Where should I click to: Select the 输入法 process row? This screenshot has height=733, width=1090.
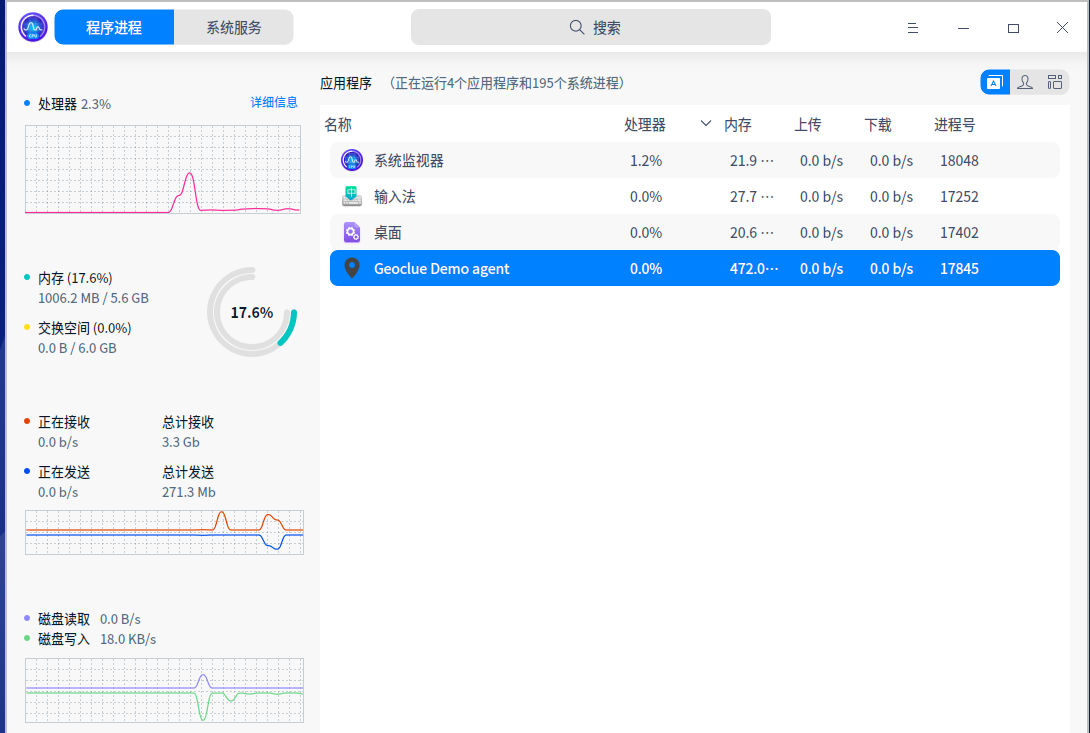click(x=600, y=196)
